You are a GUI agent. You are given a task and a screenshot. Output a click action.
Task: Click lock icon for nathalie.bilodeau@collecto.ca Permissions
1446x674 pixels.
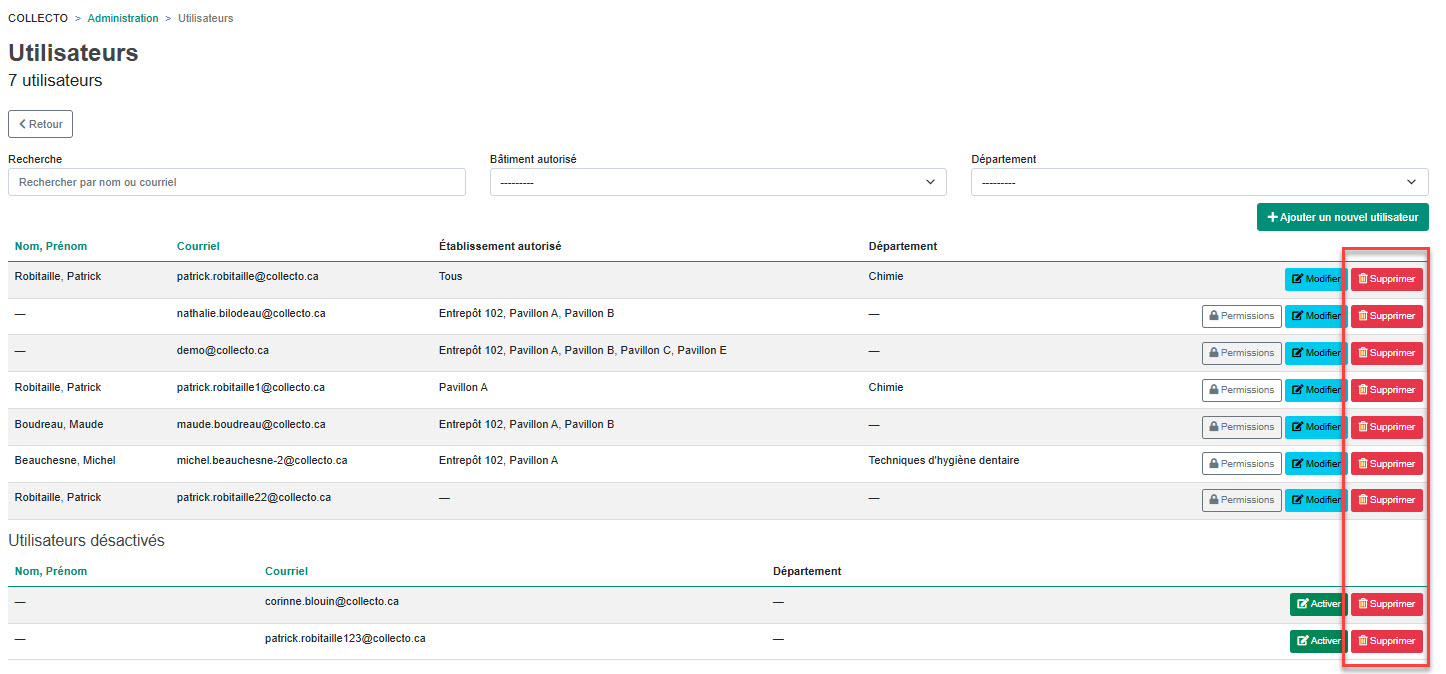click(1213, 317)
